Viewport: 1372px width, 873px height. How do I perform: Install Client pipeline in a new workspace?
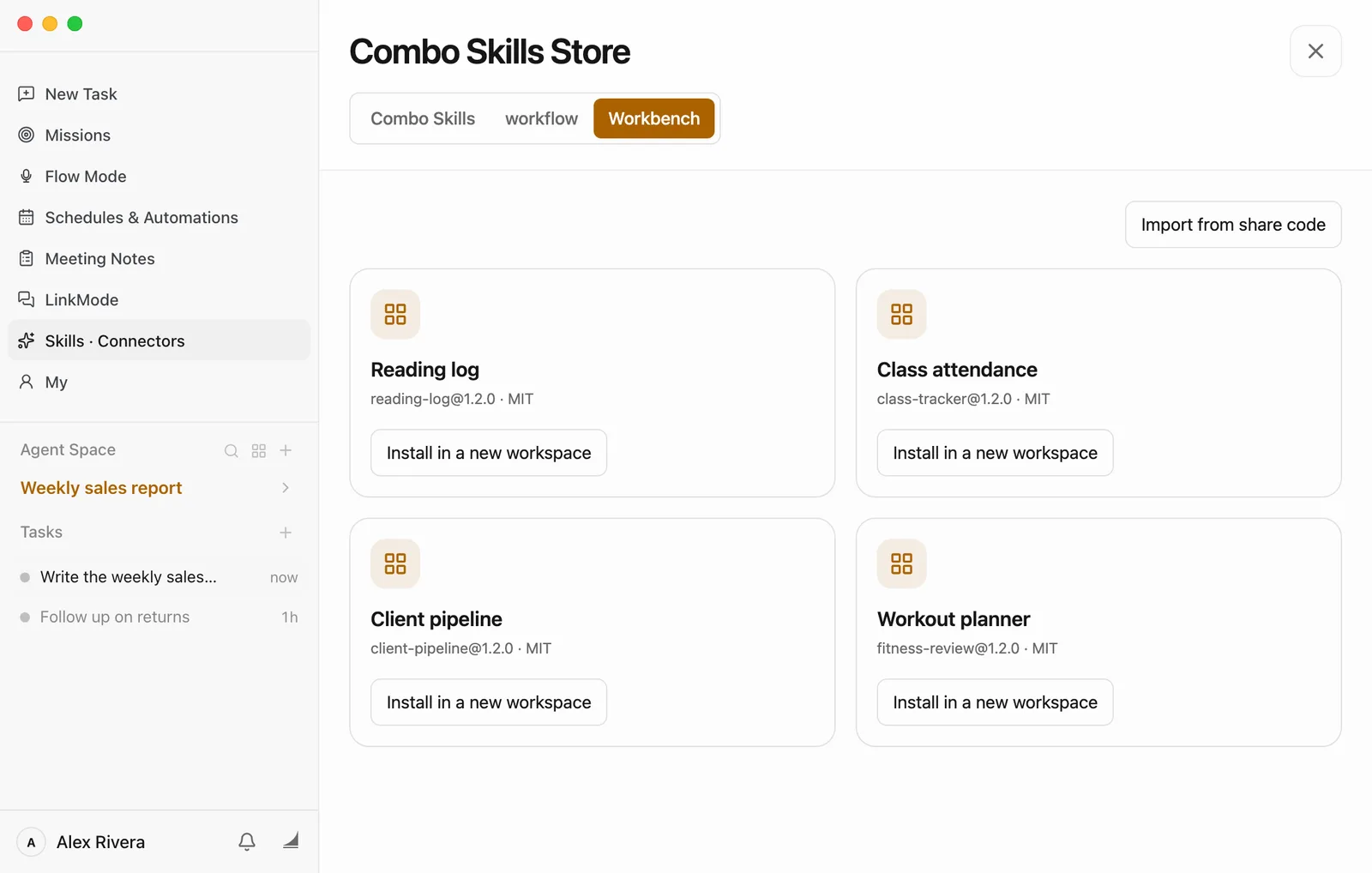click(x=489, y=702)
